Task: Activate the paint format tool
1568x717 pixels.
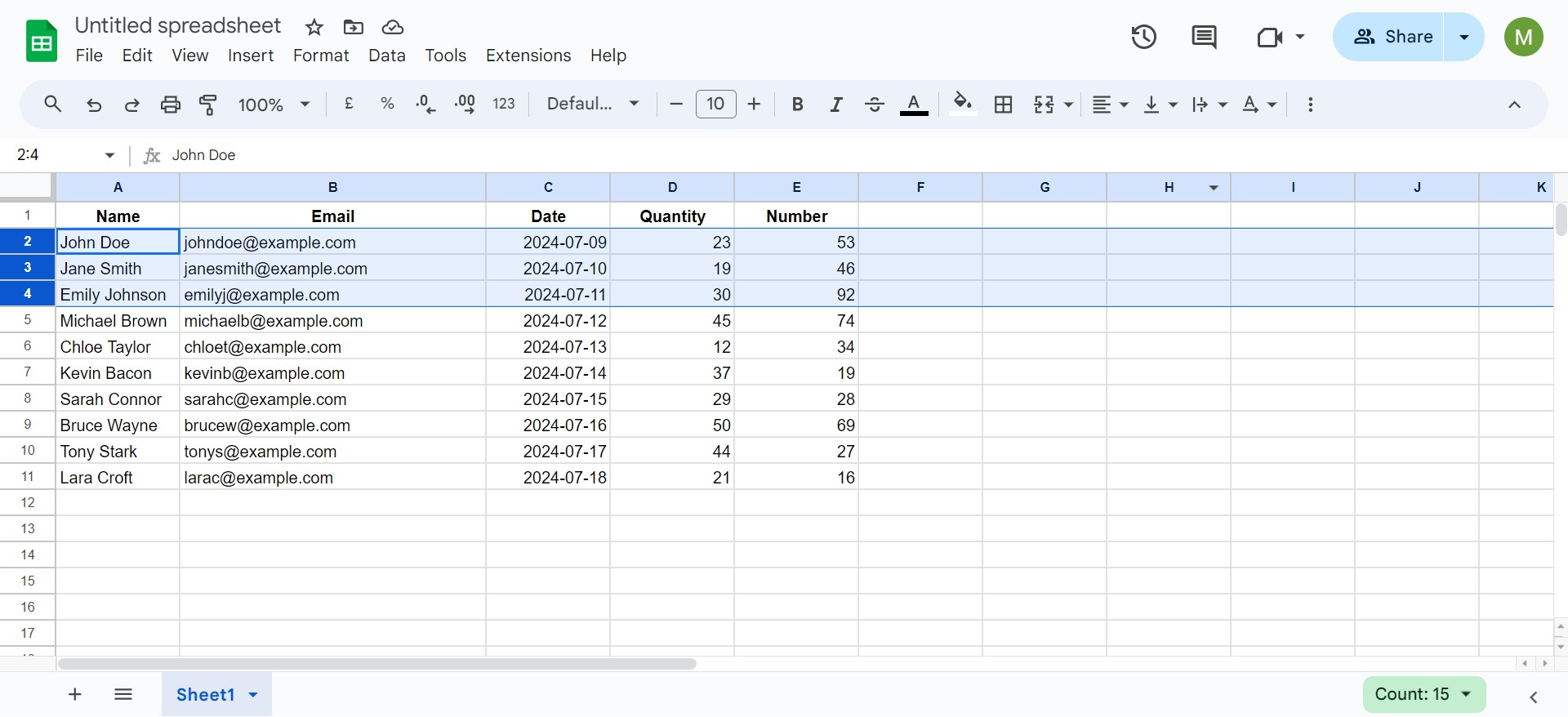Action: pos(208,105)
